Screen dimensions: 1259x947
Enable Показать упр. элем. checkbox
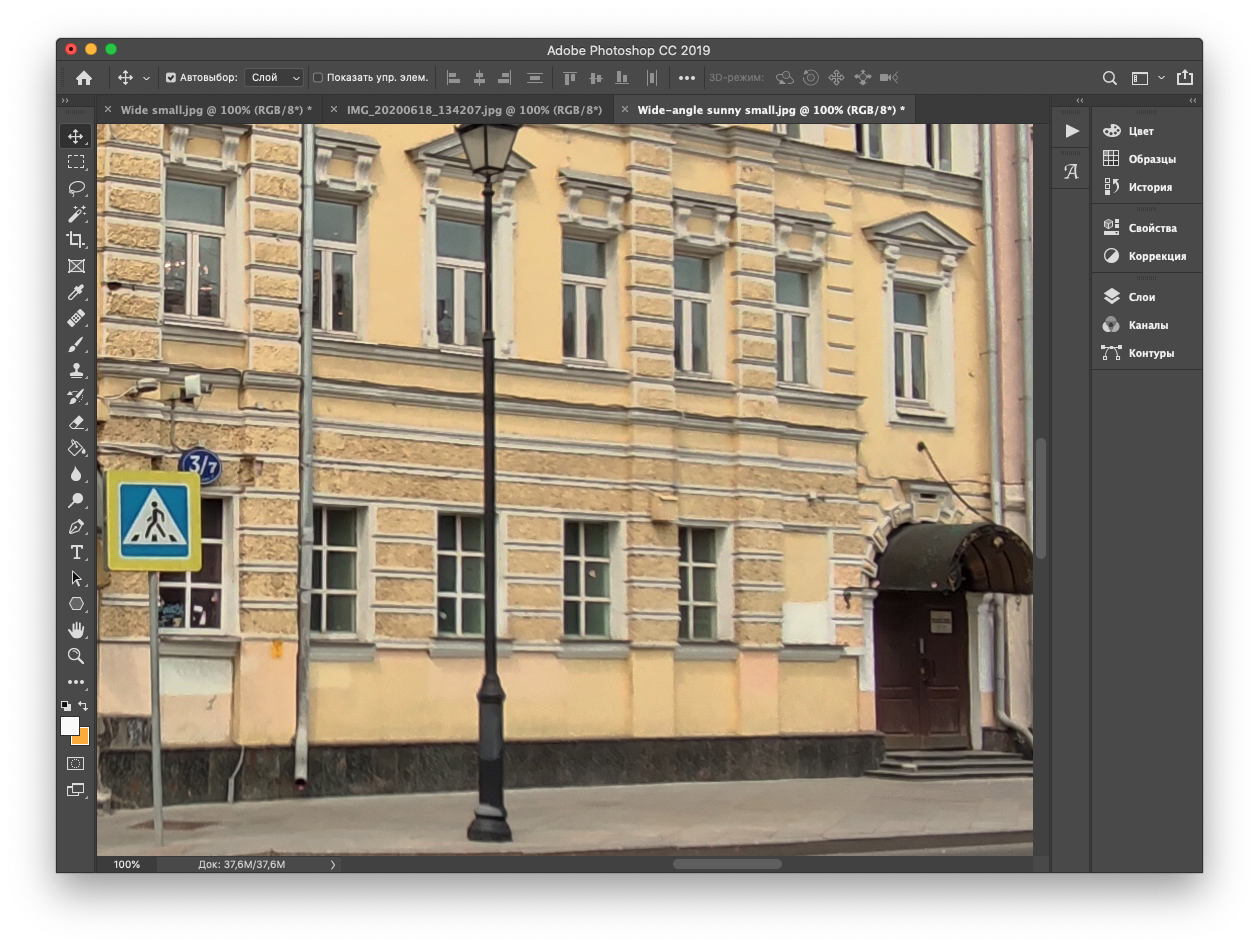tap(318, 78)
